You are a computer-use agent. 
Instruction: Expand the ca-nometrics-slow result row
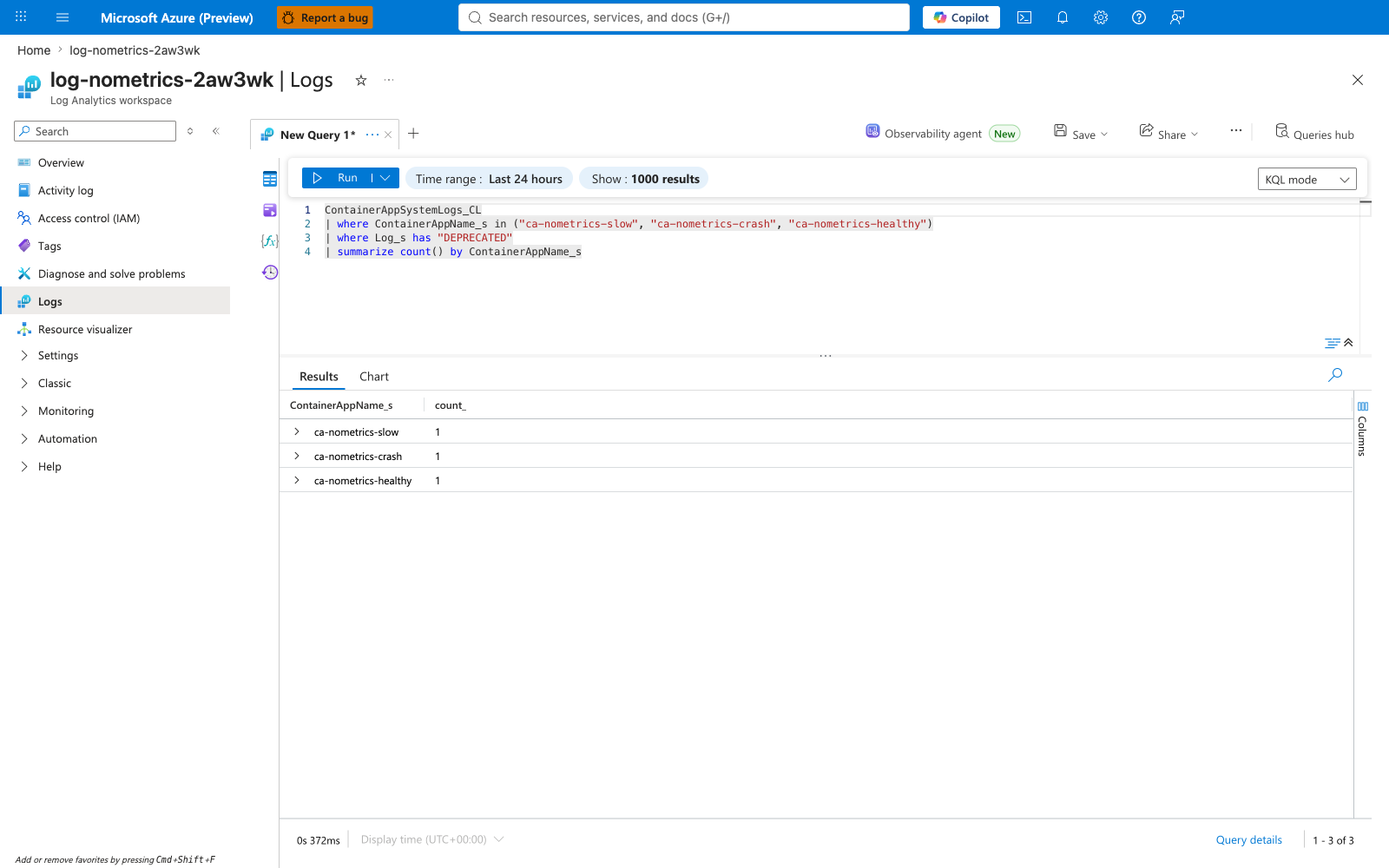(x=297, y=431)
